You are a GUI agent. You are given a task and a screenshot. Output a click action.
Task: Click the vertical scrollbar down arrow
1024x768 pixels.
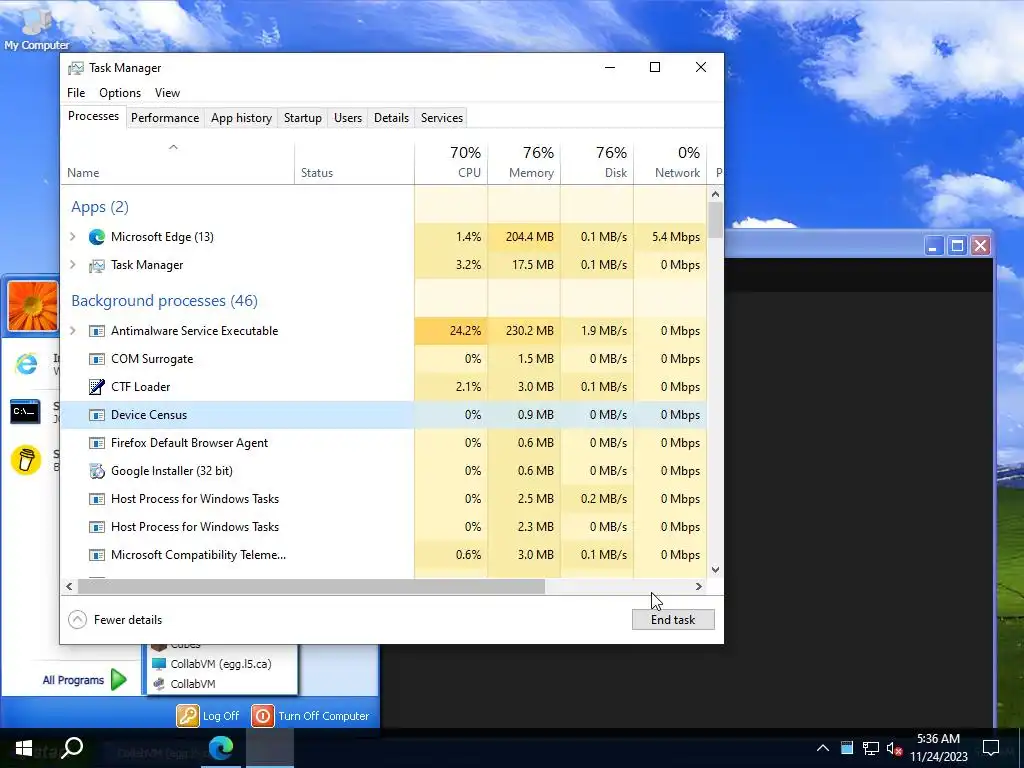tap(715, 569)
